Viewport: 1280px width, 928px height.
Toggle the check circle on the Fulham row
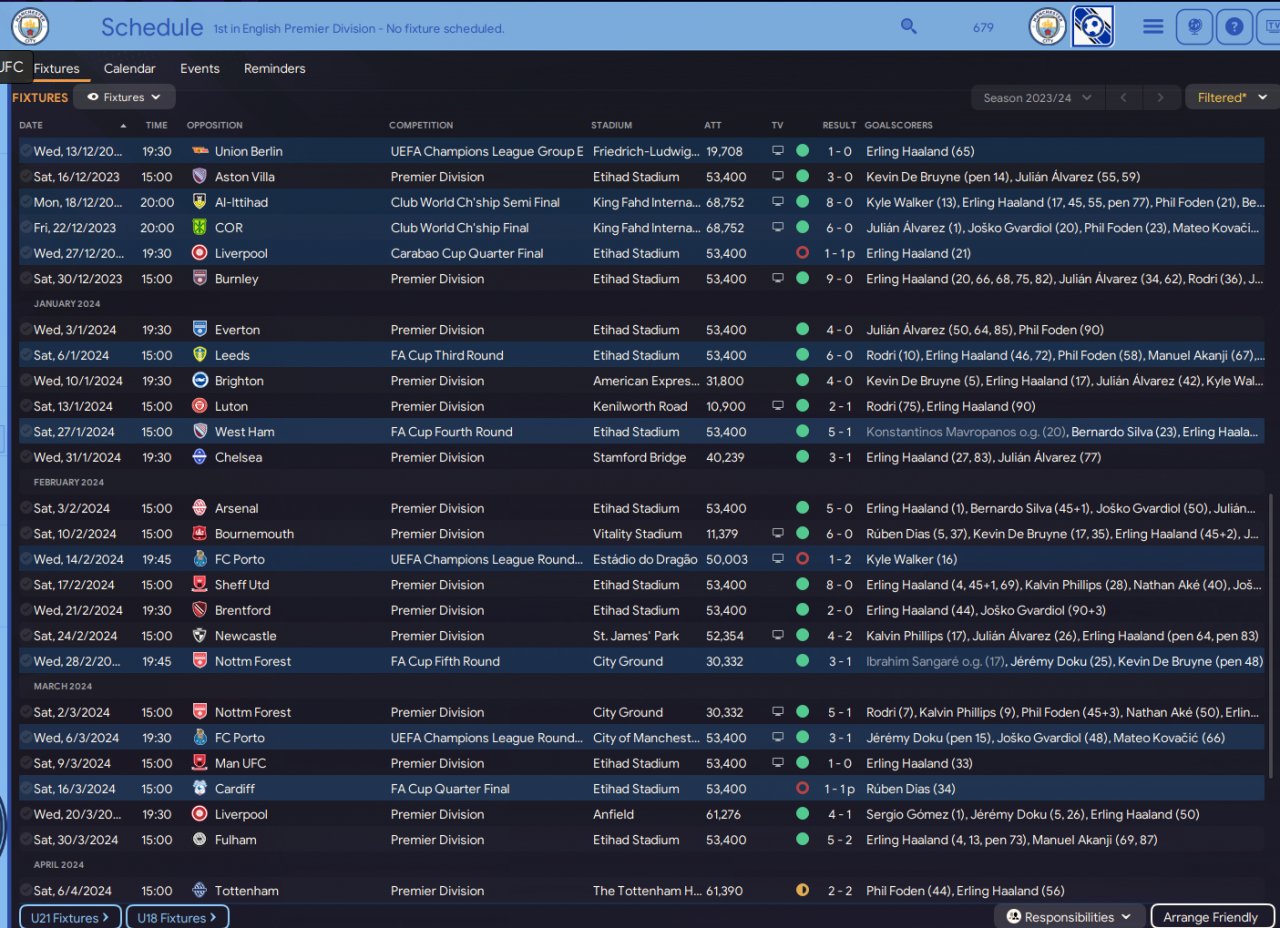coord(25,840)
